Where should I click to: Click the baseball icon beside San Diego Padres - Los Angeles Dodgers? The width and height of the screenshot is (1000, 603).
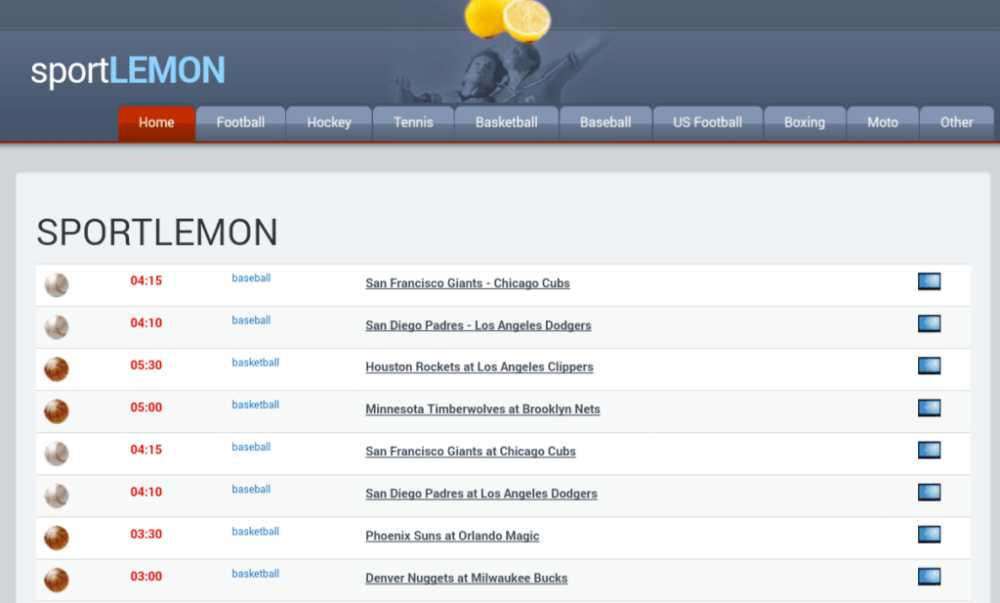click(x=56, y=327)
